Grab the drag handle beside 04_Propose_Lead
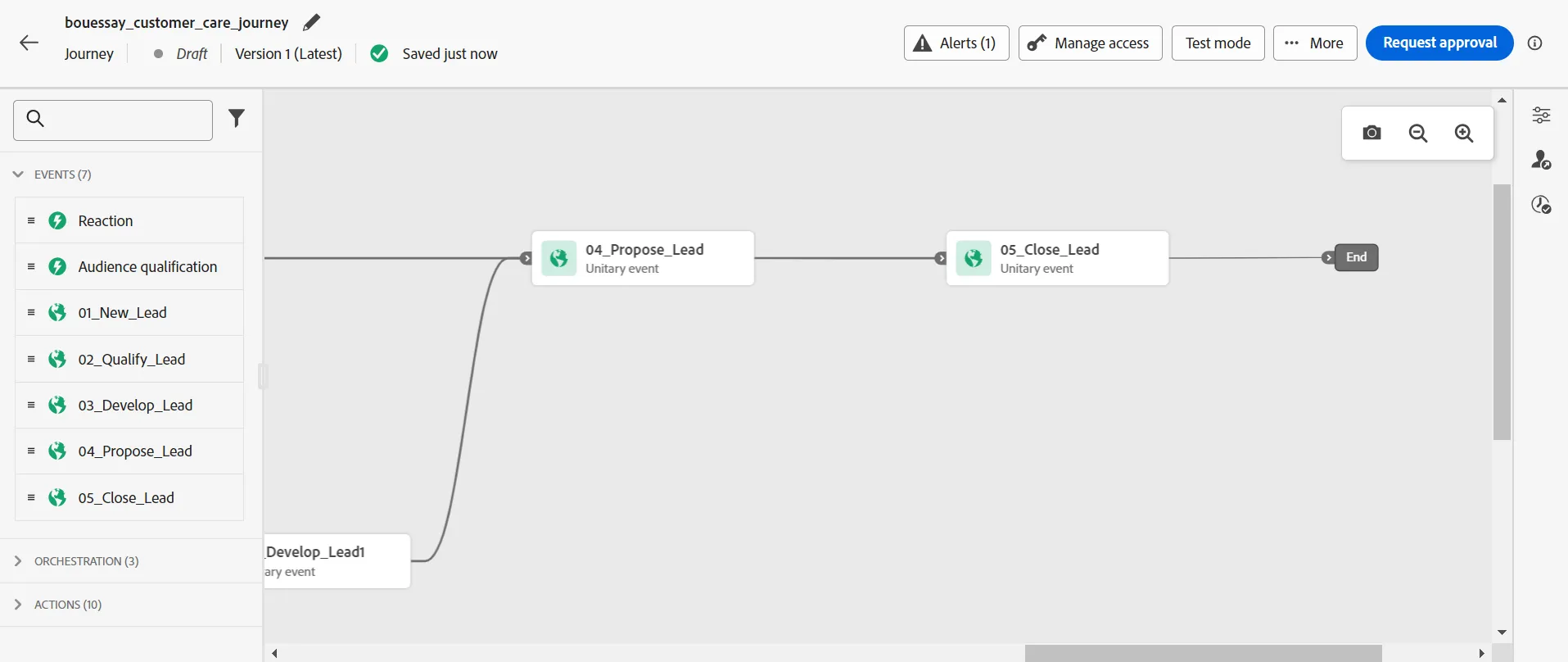Viewport: 1568px width, 662px height. (31, 451)
